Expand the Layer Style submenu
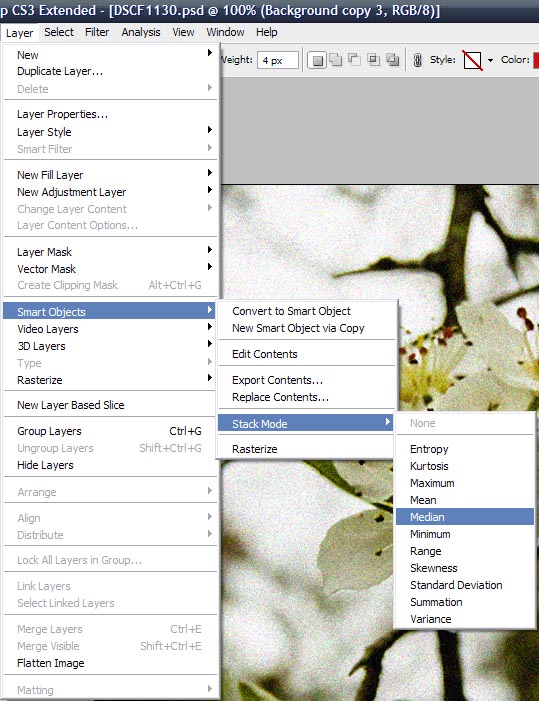This screenshot has width=539, height=701. pos(110,132)
